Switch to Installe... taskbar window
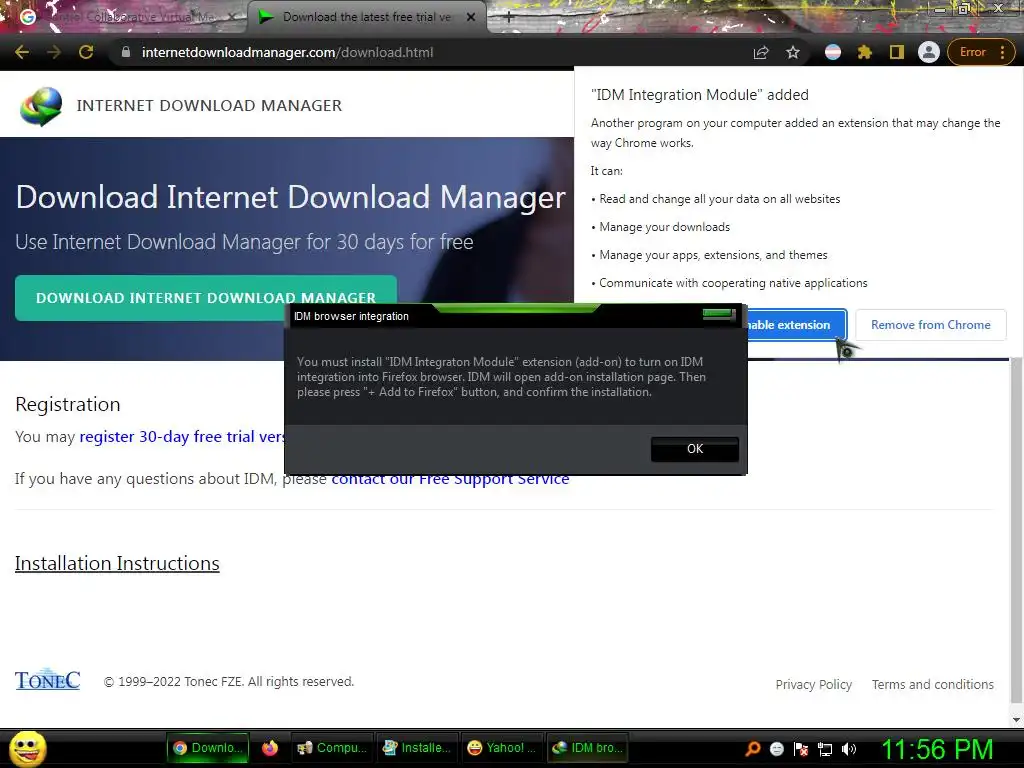 [417, 748]
